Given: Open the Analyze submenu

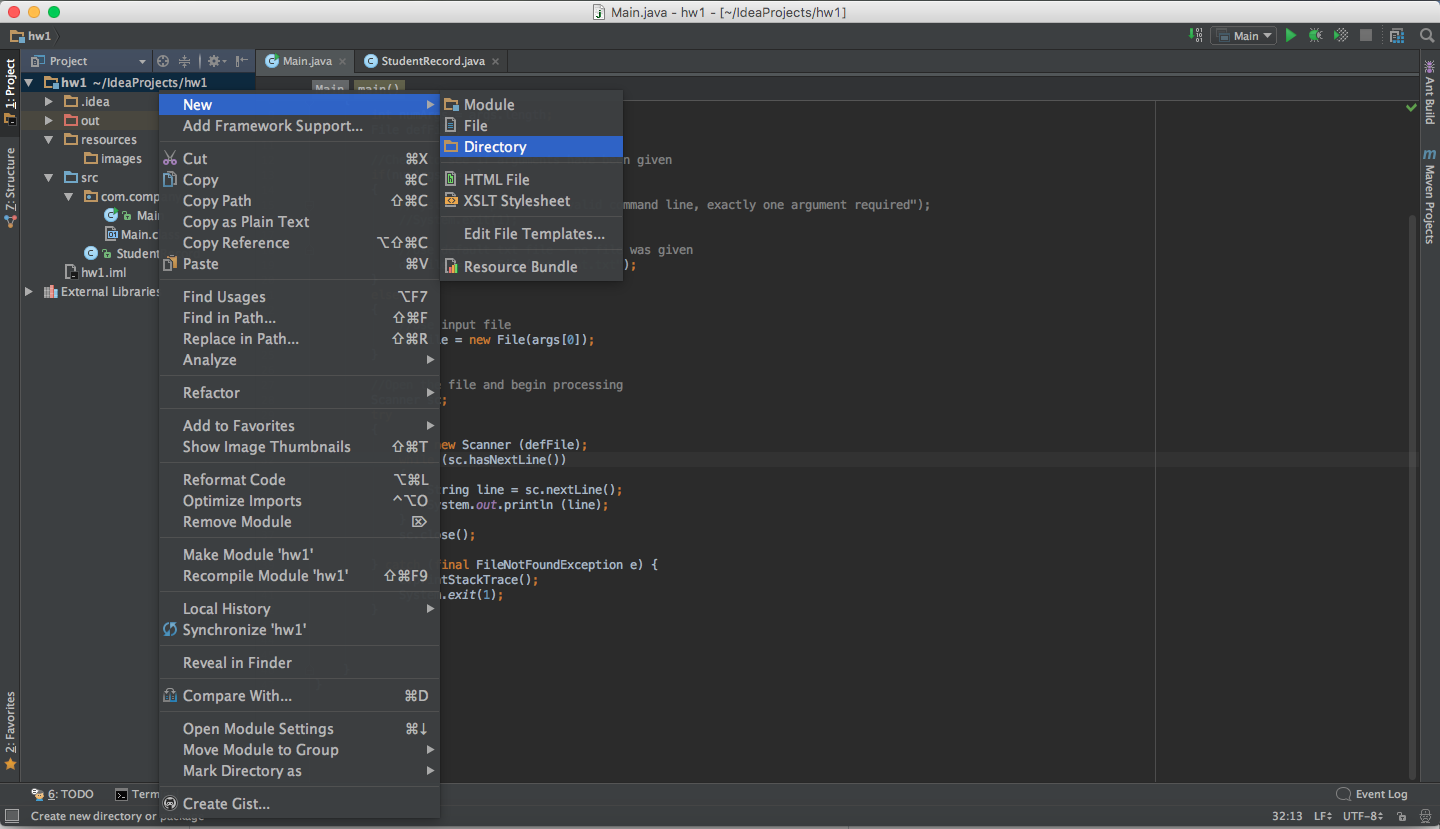Looking at the screenshot, I should click(x=299, y=360).
